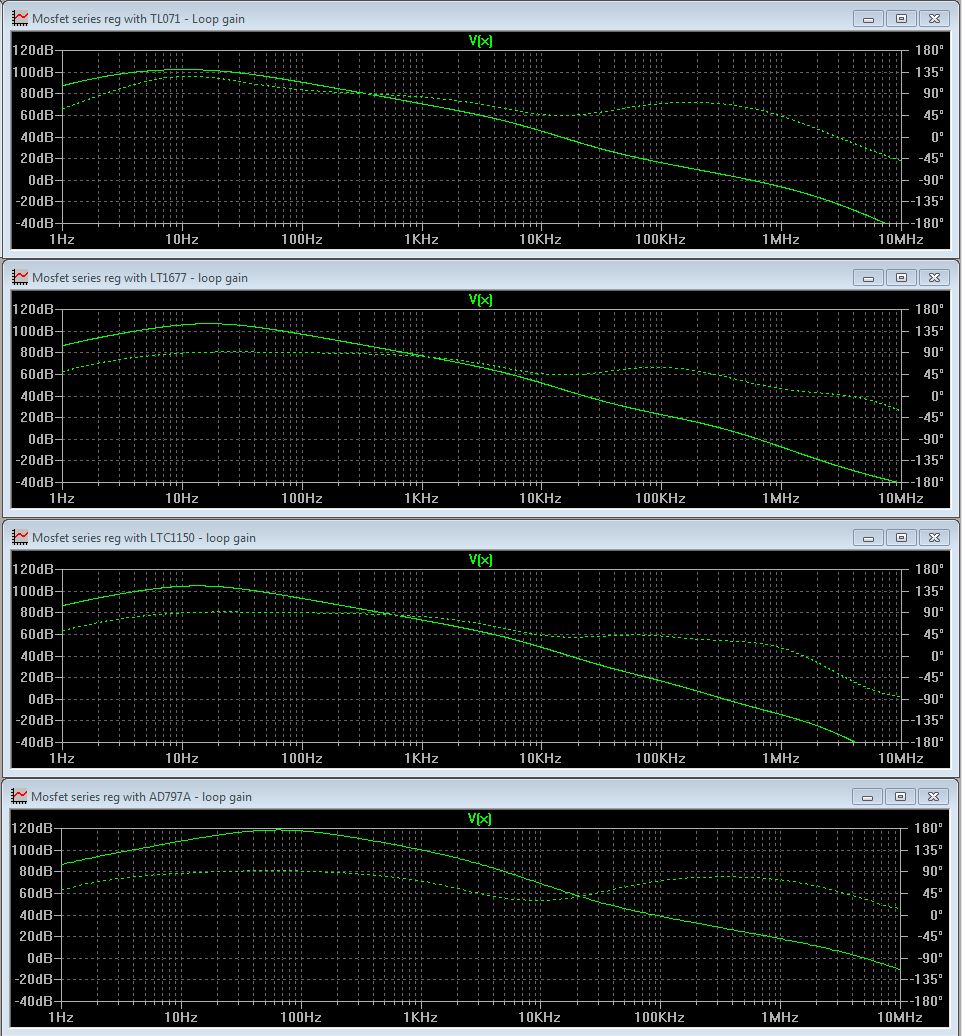Click the title 'Mosfet series reg with LT1677 - loop gain'
Screen dimensions: 963x1036
tap(139, 278)
